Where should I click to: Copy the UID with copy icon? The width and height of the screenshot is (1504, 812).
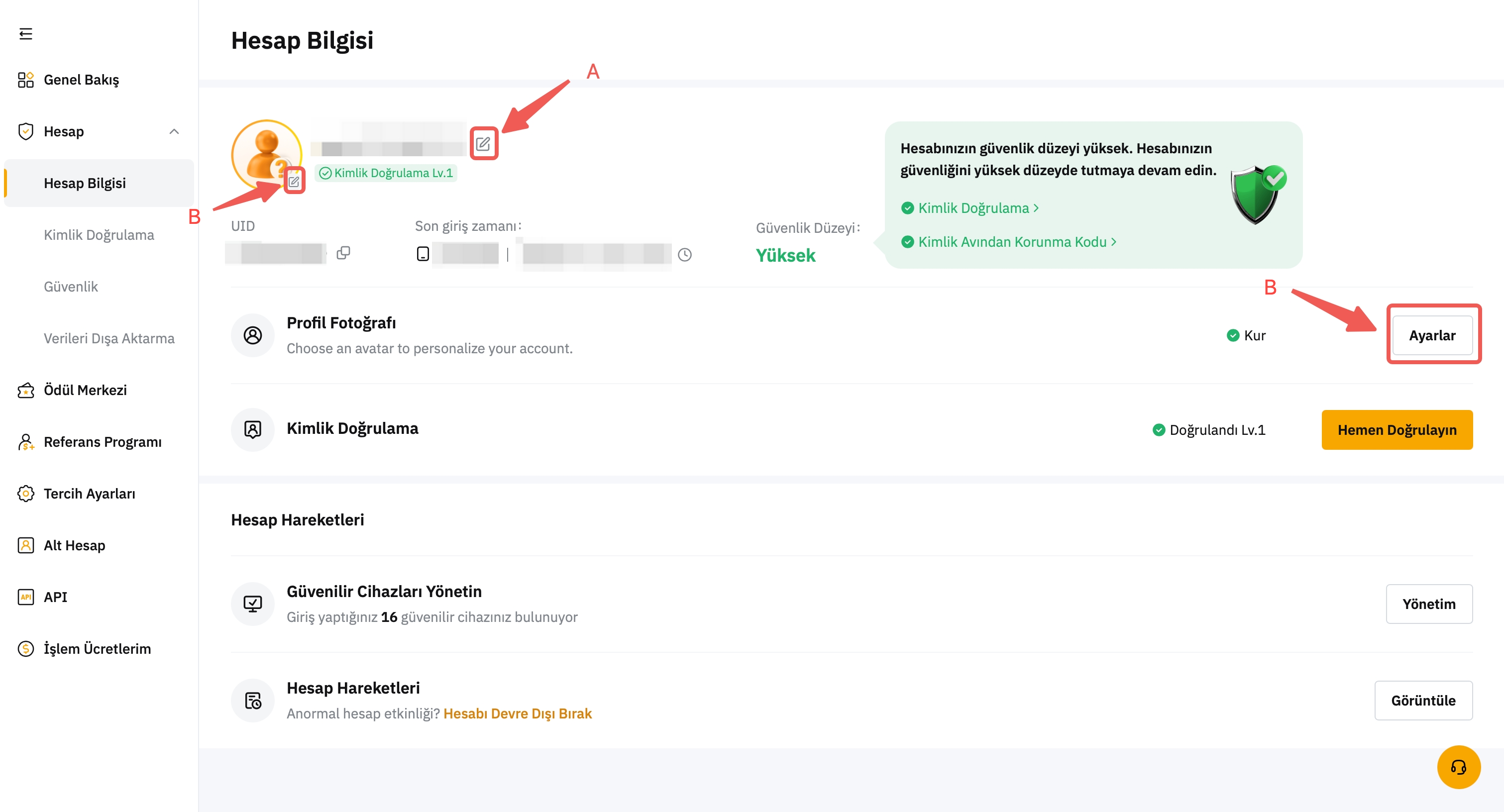[x=343, y=253]
